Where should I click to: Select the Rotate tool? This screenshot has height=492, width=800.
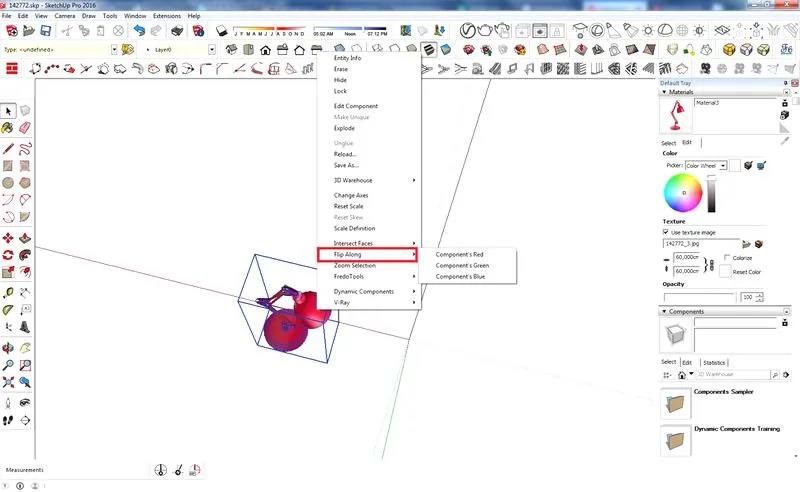pyautogui.click(x=8, y=255)
